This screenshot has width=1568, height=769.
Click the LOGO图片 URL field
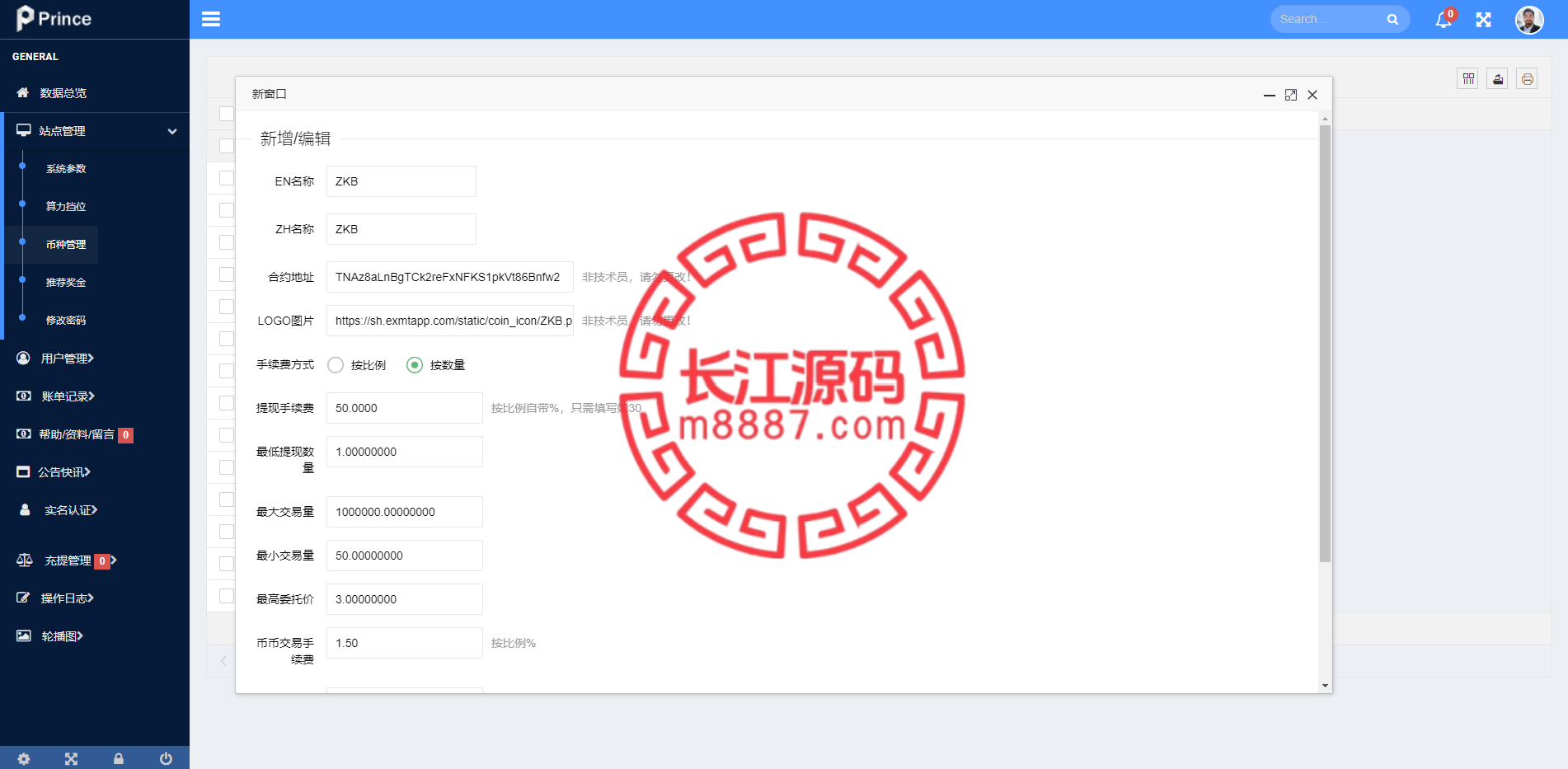450,321
